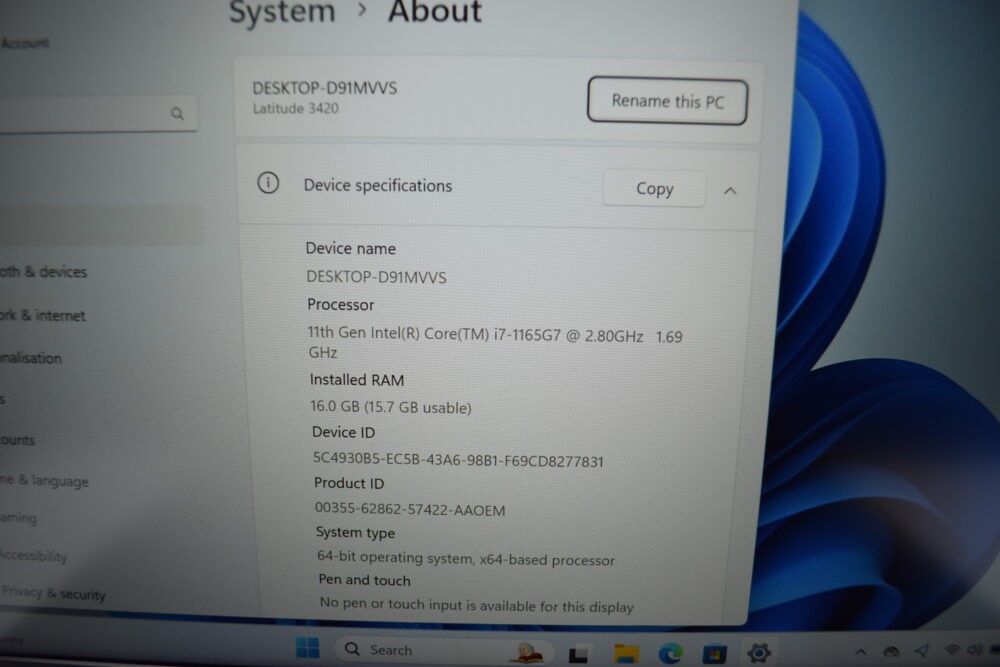Screen dimensions: 1000x667
Task: Click the Pen and touch label
Action: [364, 580]
